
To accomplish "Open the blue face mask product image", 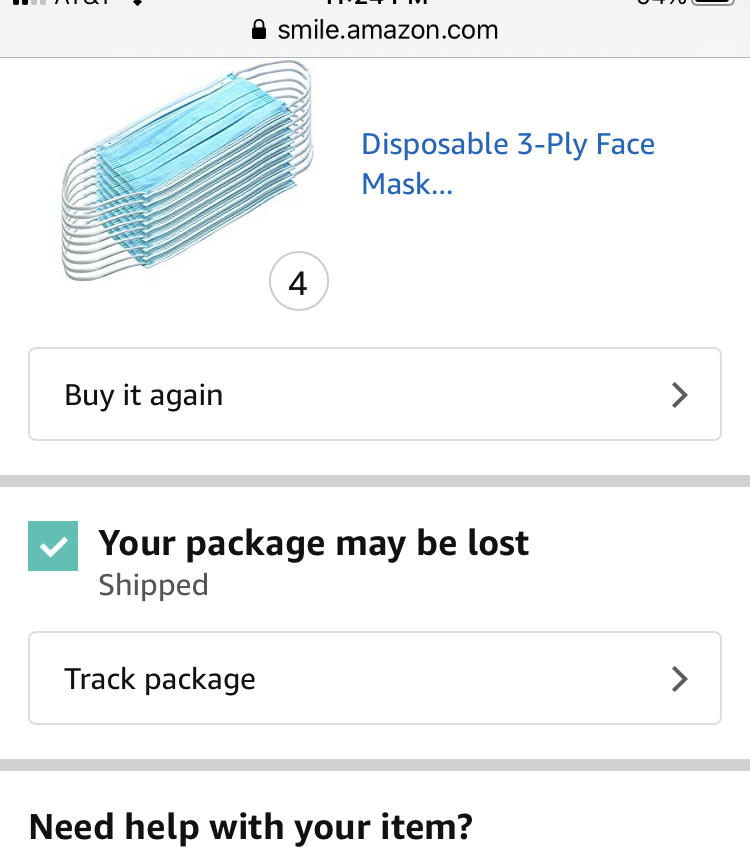I will 187,170.
